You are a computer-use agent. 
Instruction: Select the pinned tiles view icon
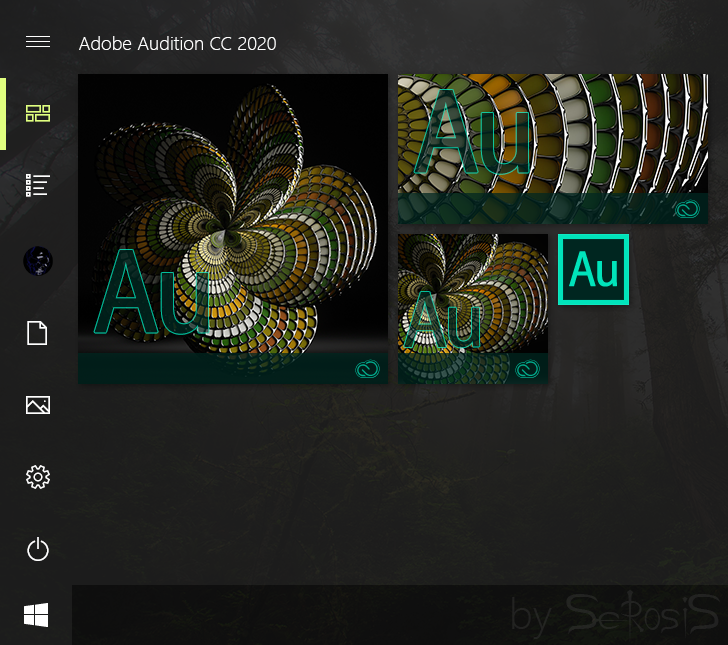point(38,113)
